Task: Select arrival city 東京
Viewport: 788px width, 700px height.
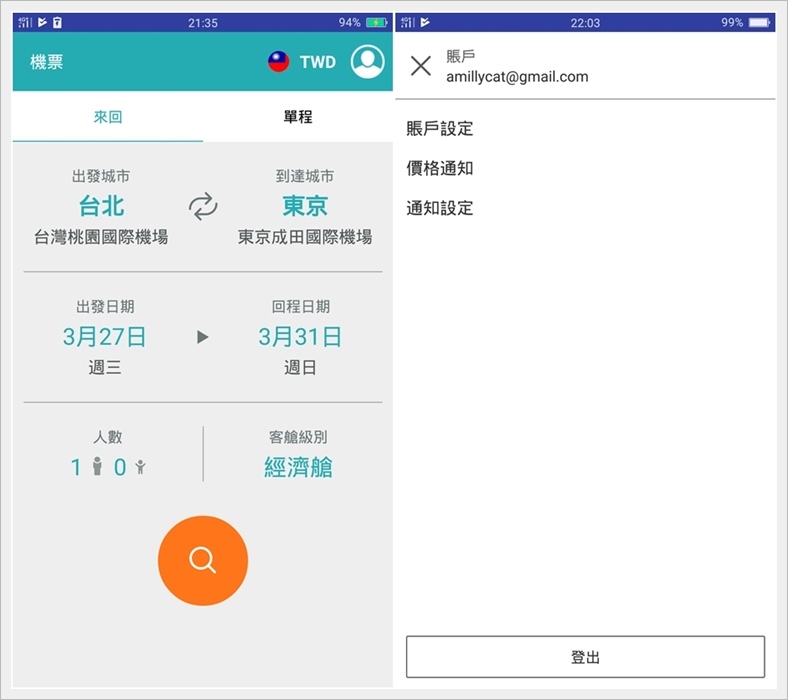Action: coord(305,206)
